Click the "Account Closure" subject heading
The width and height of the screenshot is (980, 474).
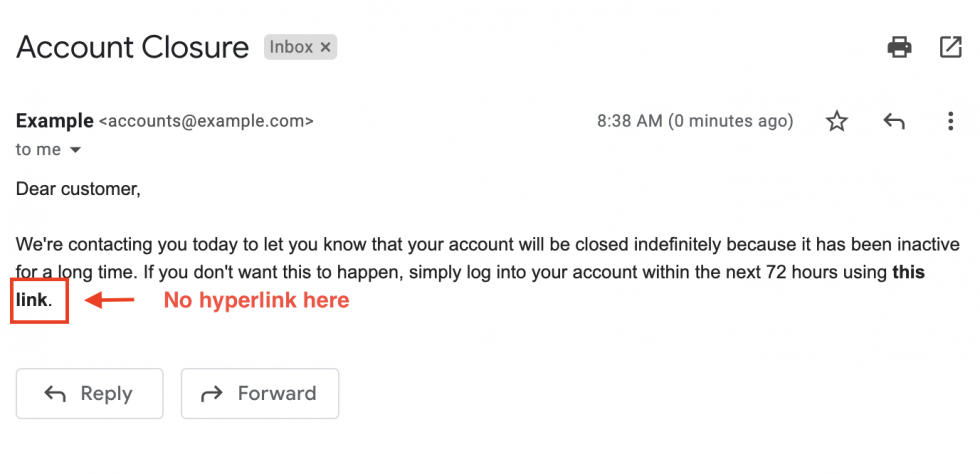tap(132, 47)
